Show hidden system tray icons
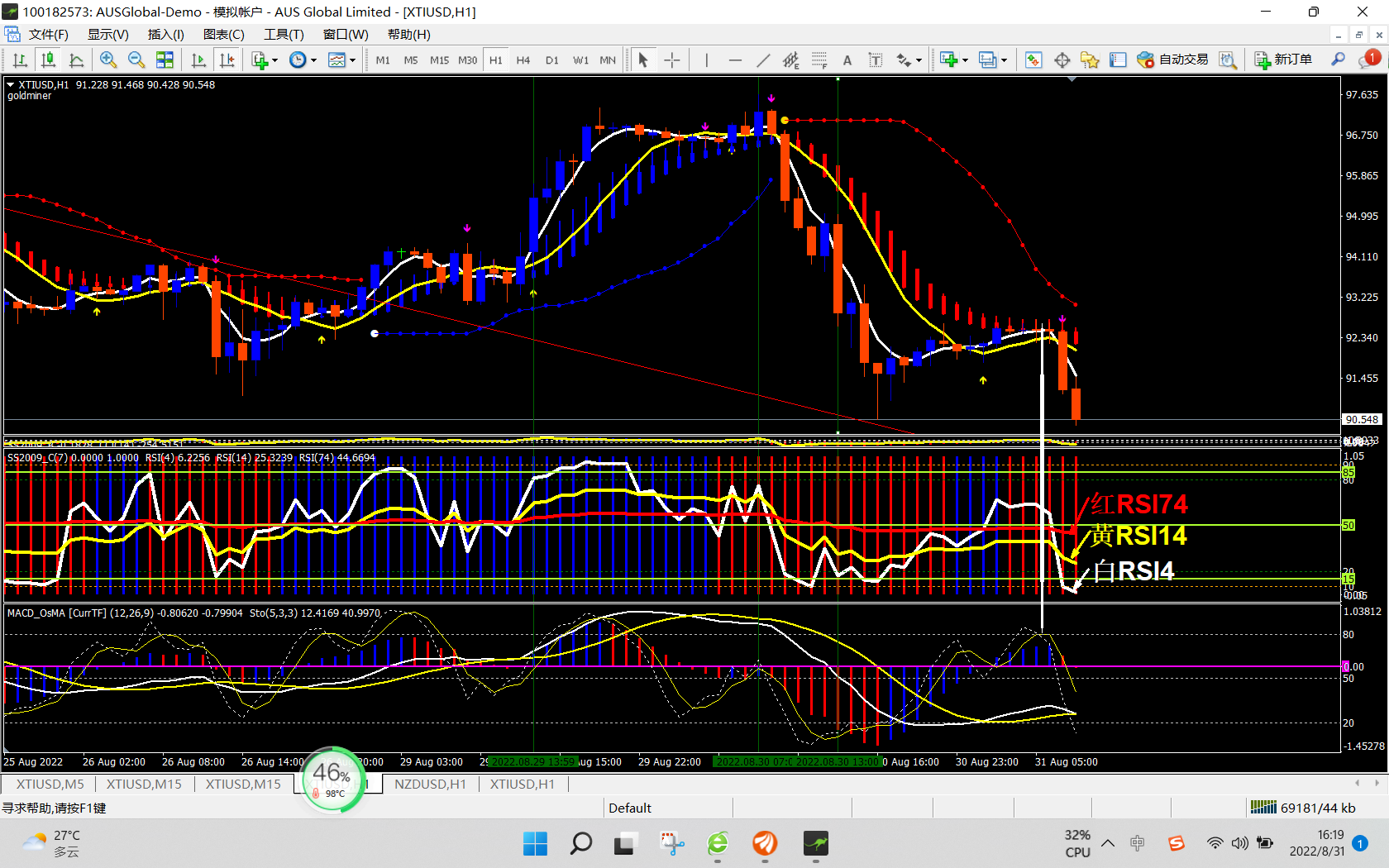1389x868 pixels. pos(1108,843)
